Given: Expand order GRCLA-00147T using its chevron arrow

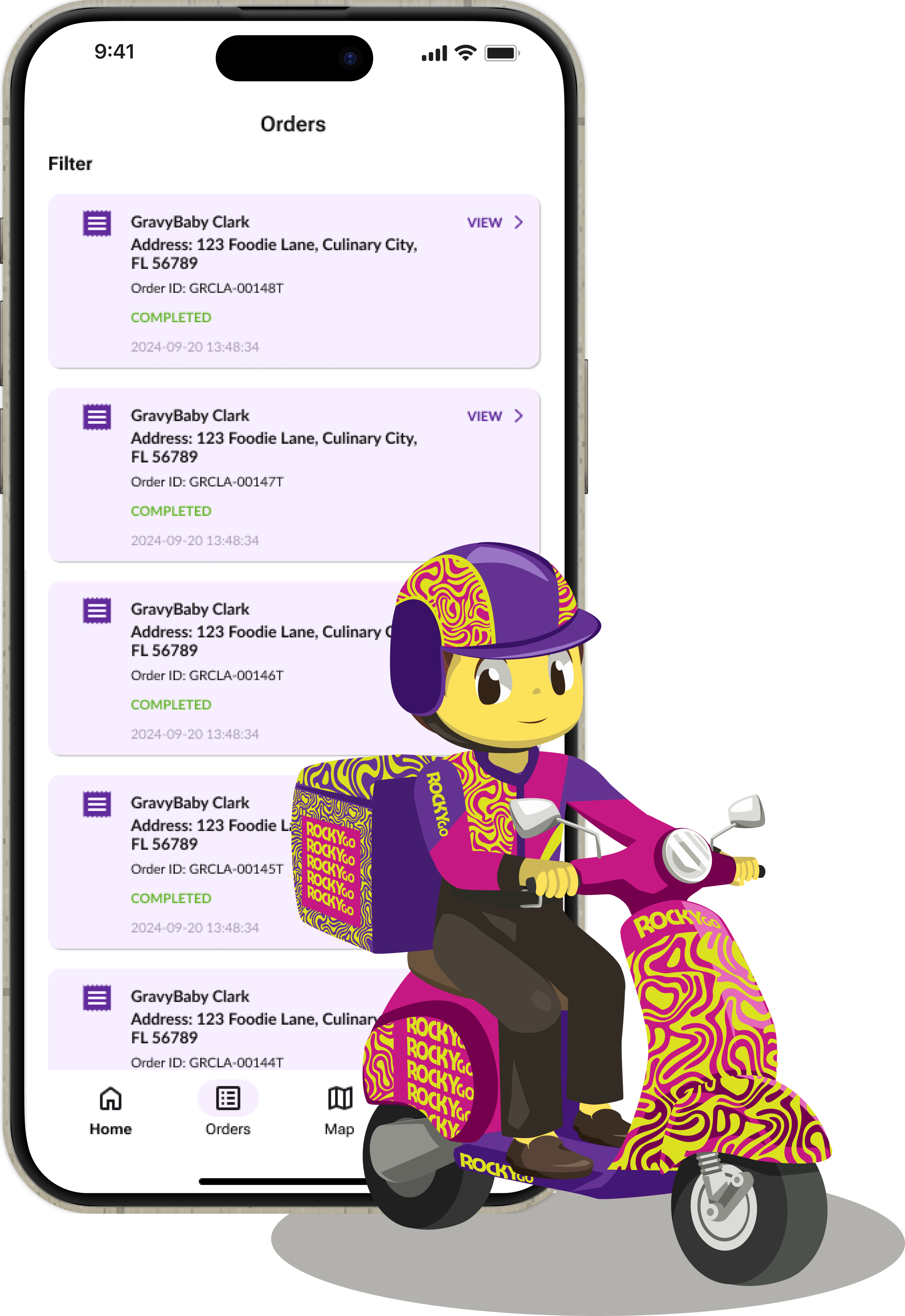Looking at the screenshot, I should (518, 416).
